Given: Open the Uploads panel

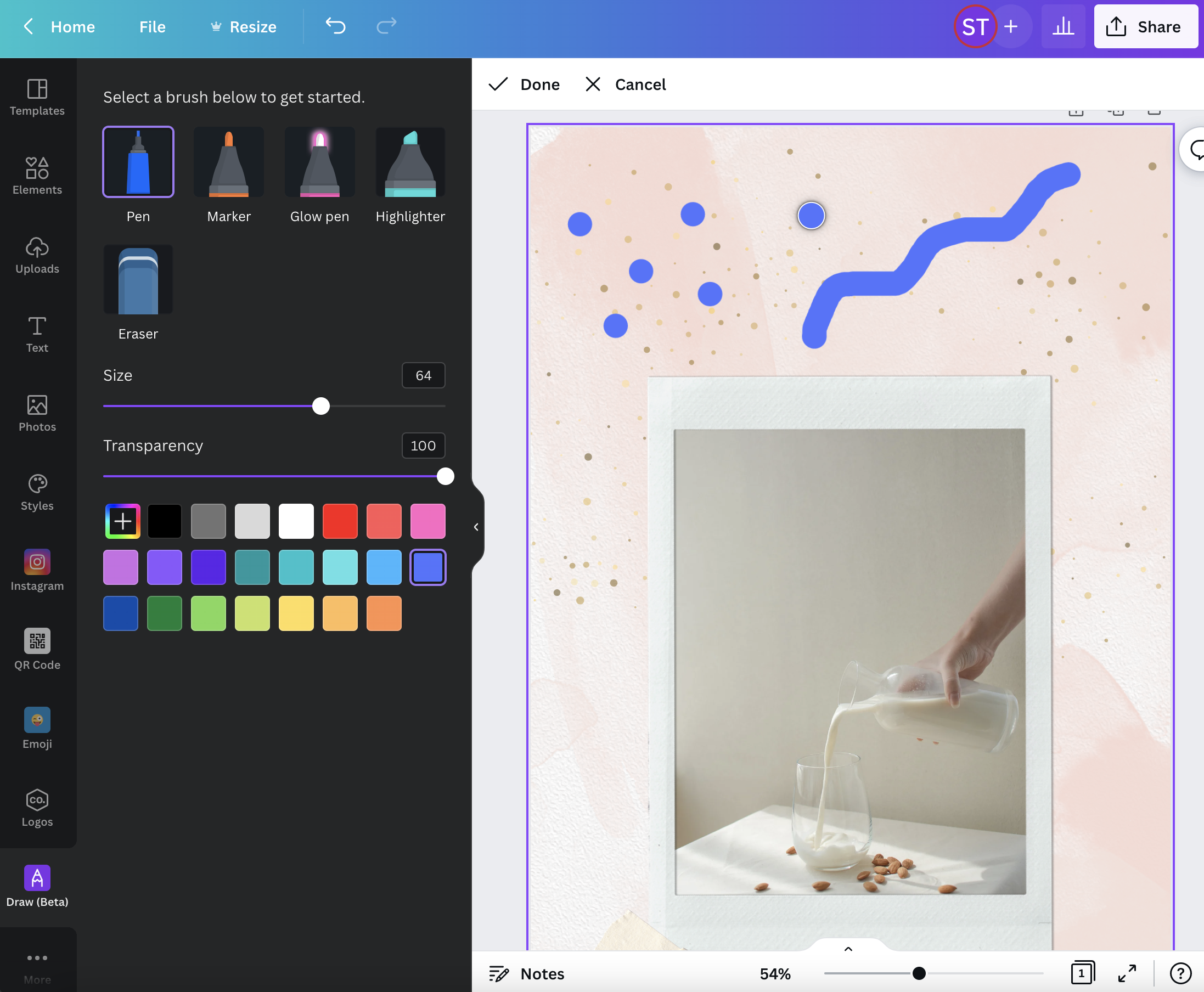Looking at the screenshot, I should point(37,255).
